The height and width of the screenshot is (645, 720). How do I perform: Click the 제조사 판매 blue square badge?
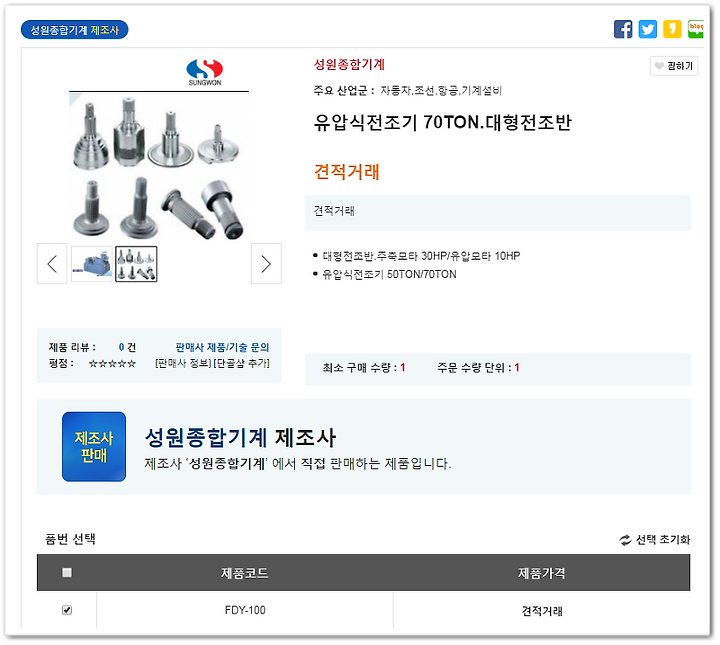pyautogui.click(x=94, y=446)
